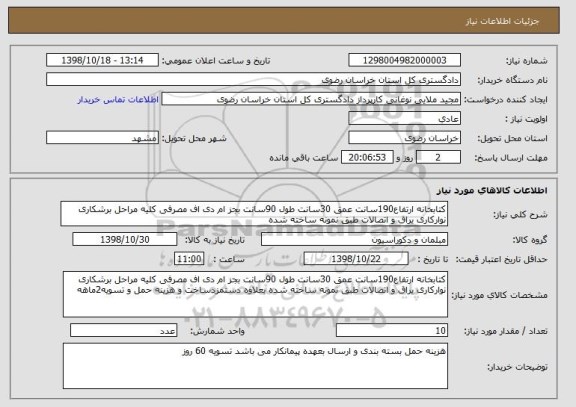Select the شماره نیاز field 1298004982000003

pos(404,60)
